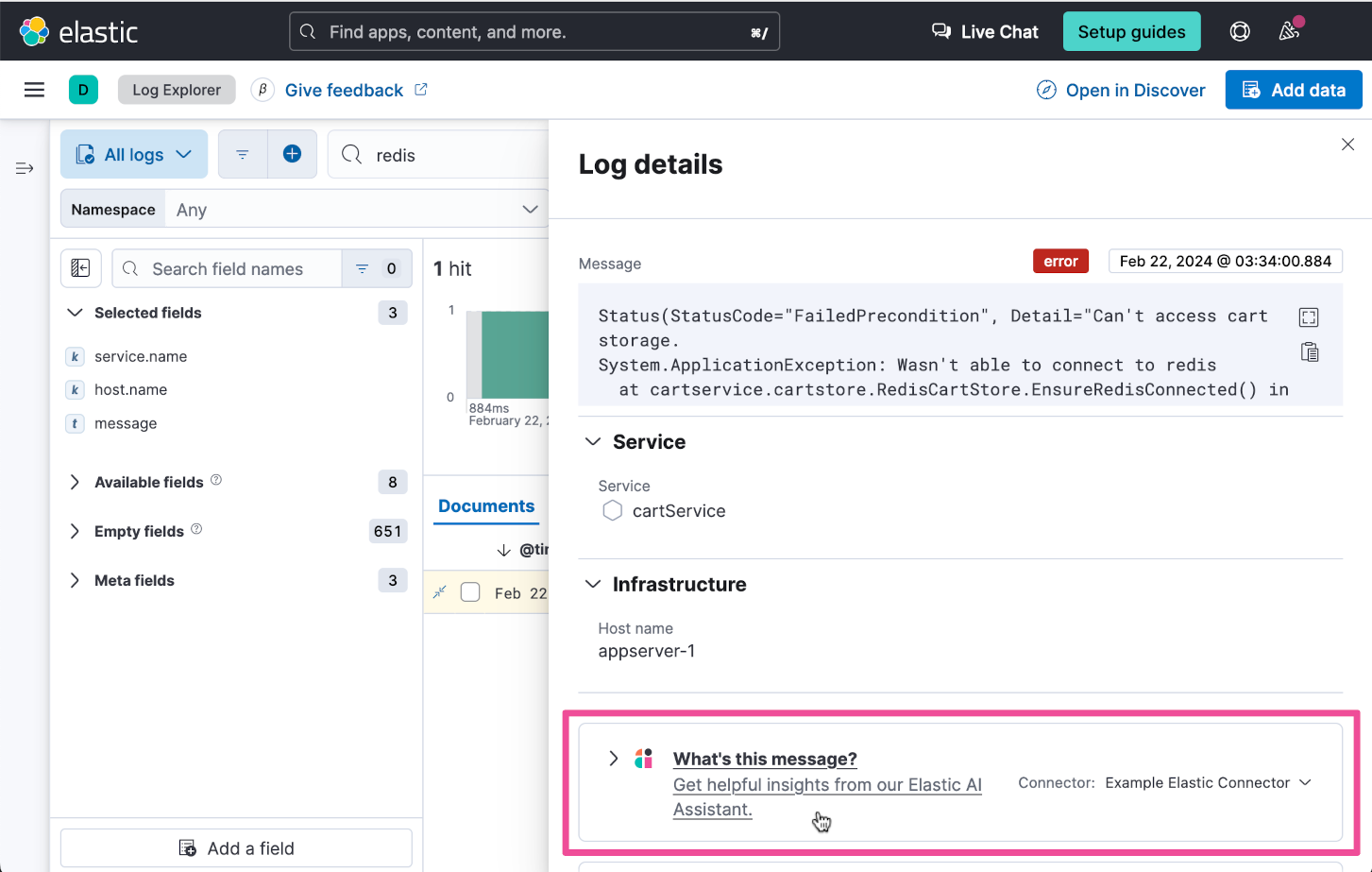
Task: Click the Add data button
Action: [x=1293, y=90]
